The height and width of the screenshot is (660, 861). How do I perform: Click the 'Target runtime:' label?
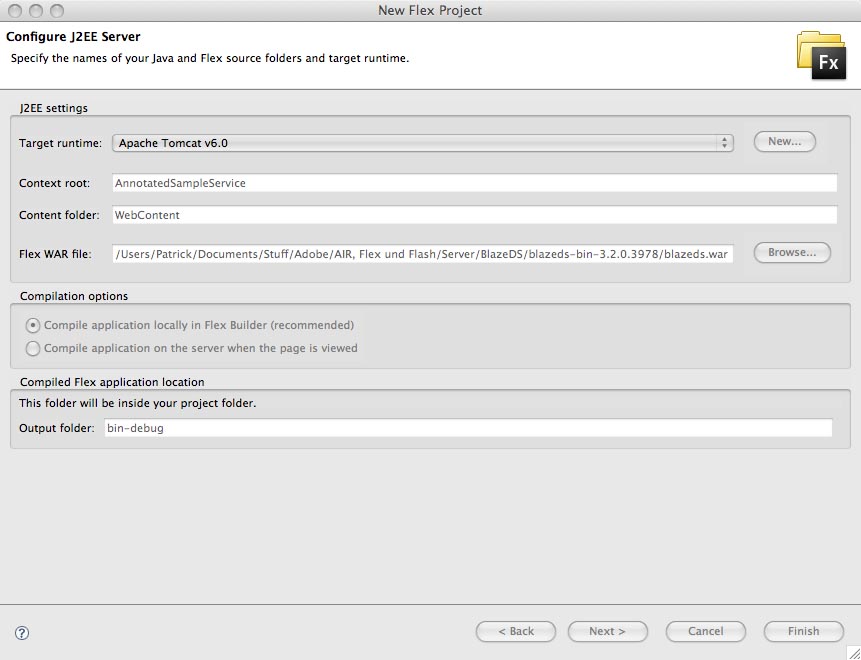[x=60, y=143]
